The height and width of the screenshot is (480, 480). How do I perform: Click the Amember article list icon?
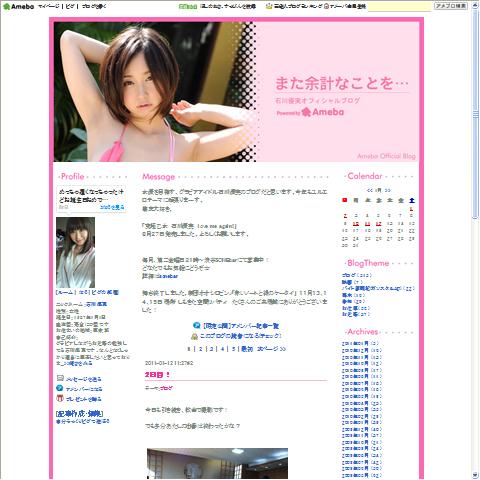pos(197,325)
